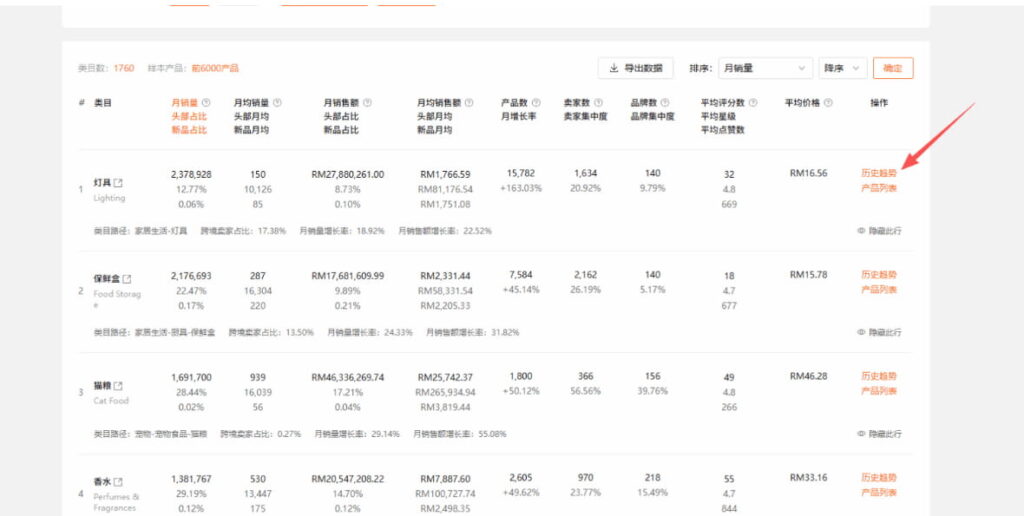The width and height of the screenshot is (1024, 516).
Task: Click the 类目路径: 宠物-宠物食品-猫粮 text
Action: coord(150,434)
